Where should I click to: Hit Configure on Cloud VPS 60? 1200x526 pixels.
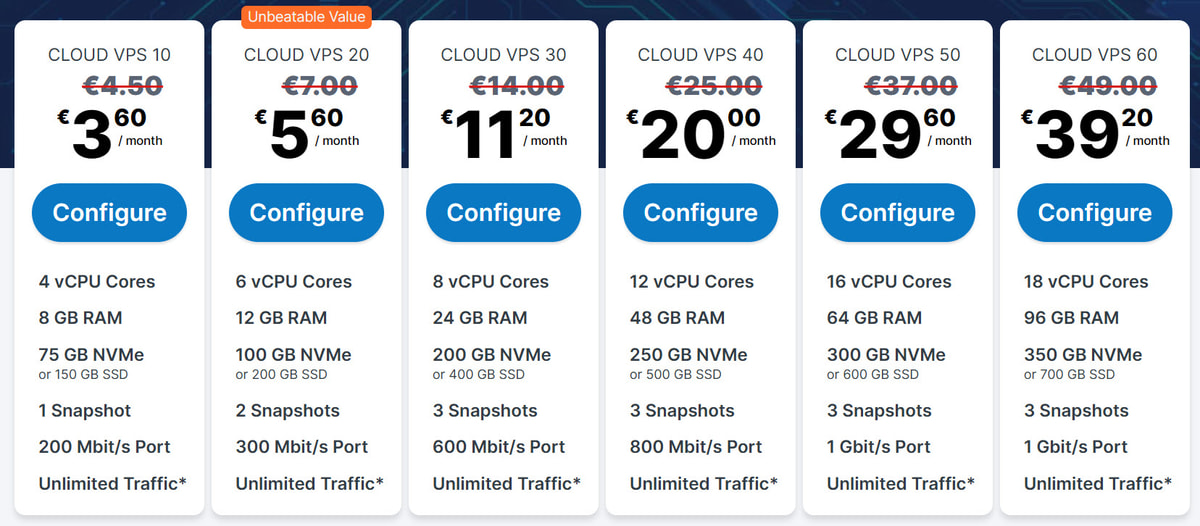click(1094, 213)
